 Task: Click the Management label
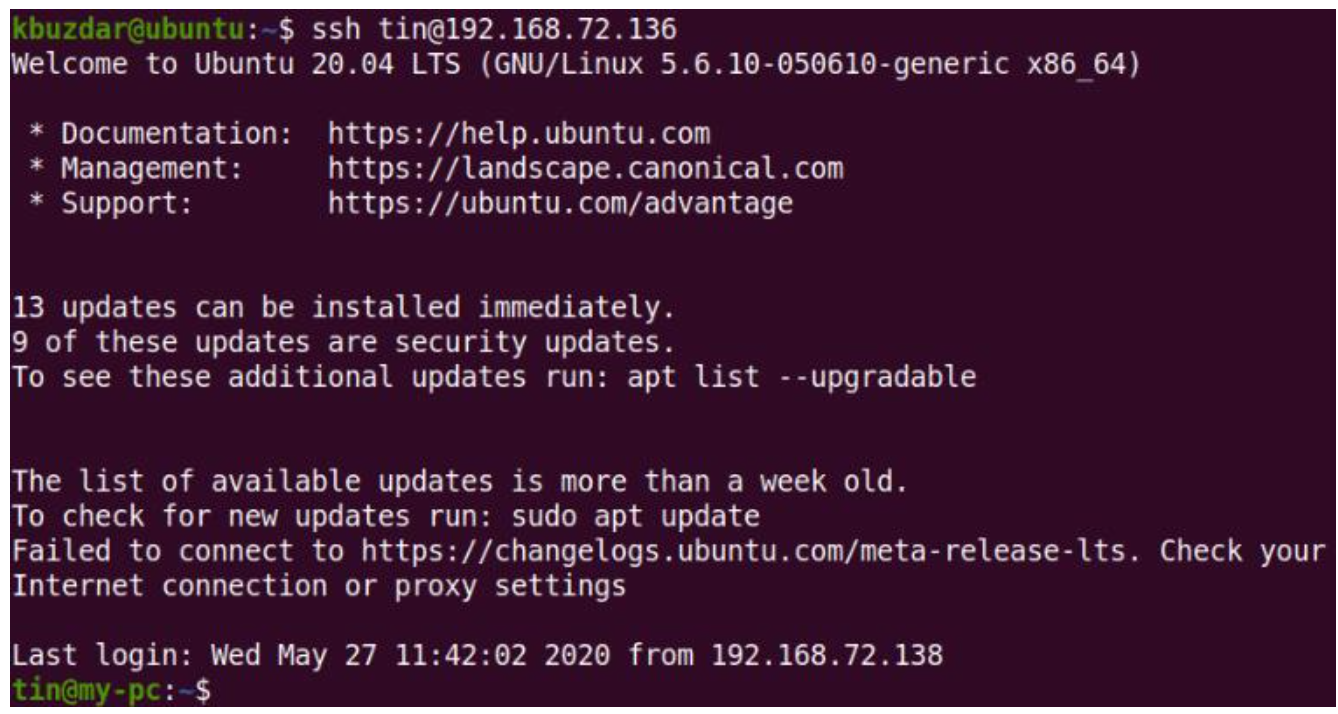(150, 168)
